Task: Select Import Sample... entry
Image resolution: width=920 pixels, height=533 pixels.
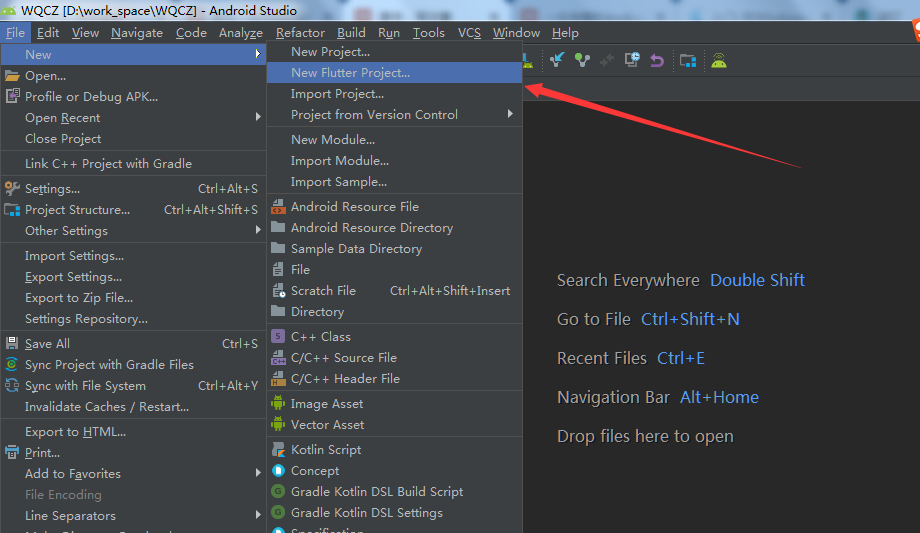Action: pyautogui.click(x=394, y=182)
